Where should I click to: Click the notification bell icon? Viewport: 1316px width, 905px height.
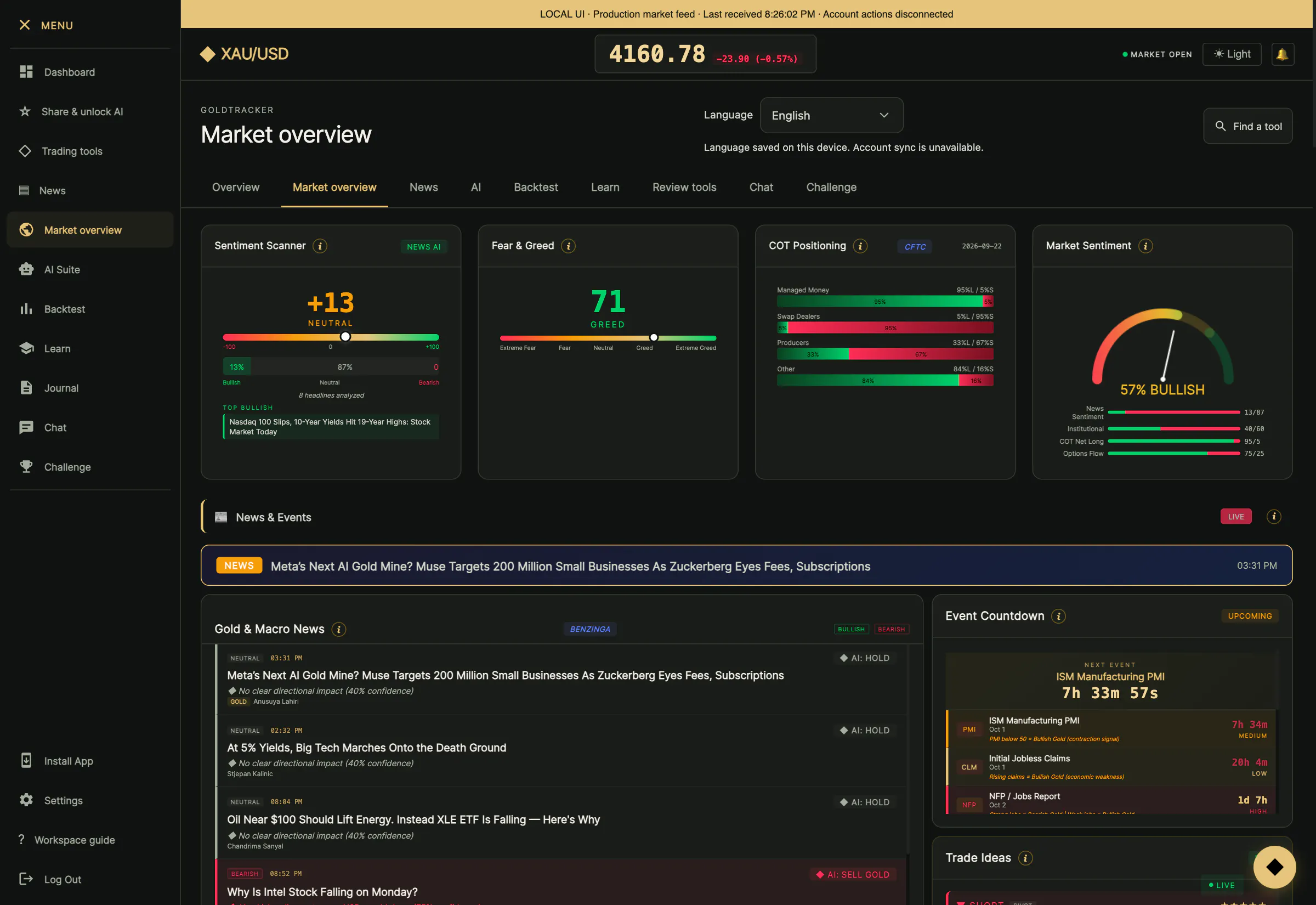pyautogui.click(x=1282, y=54)
